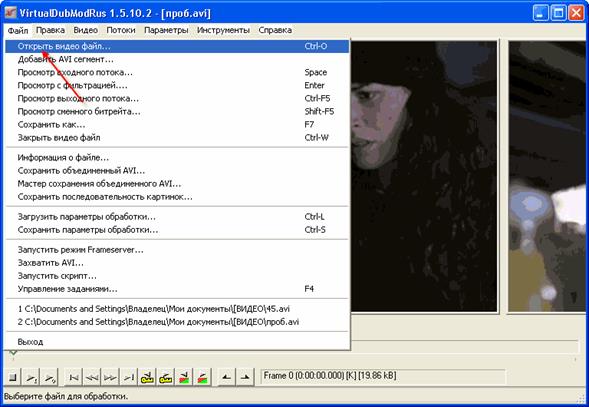Mark the selection start point

[x=227, y=377]
